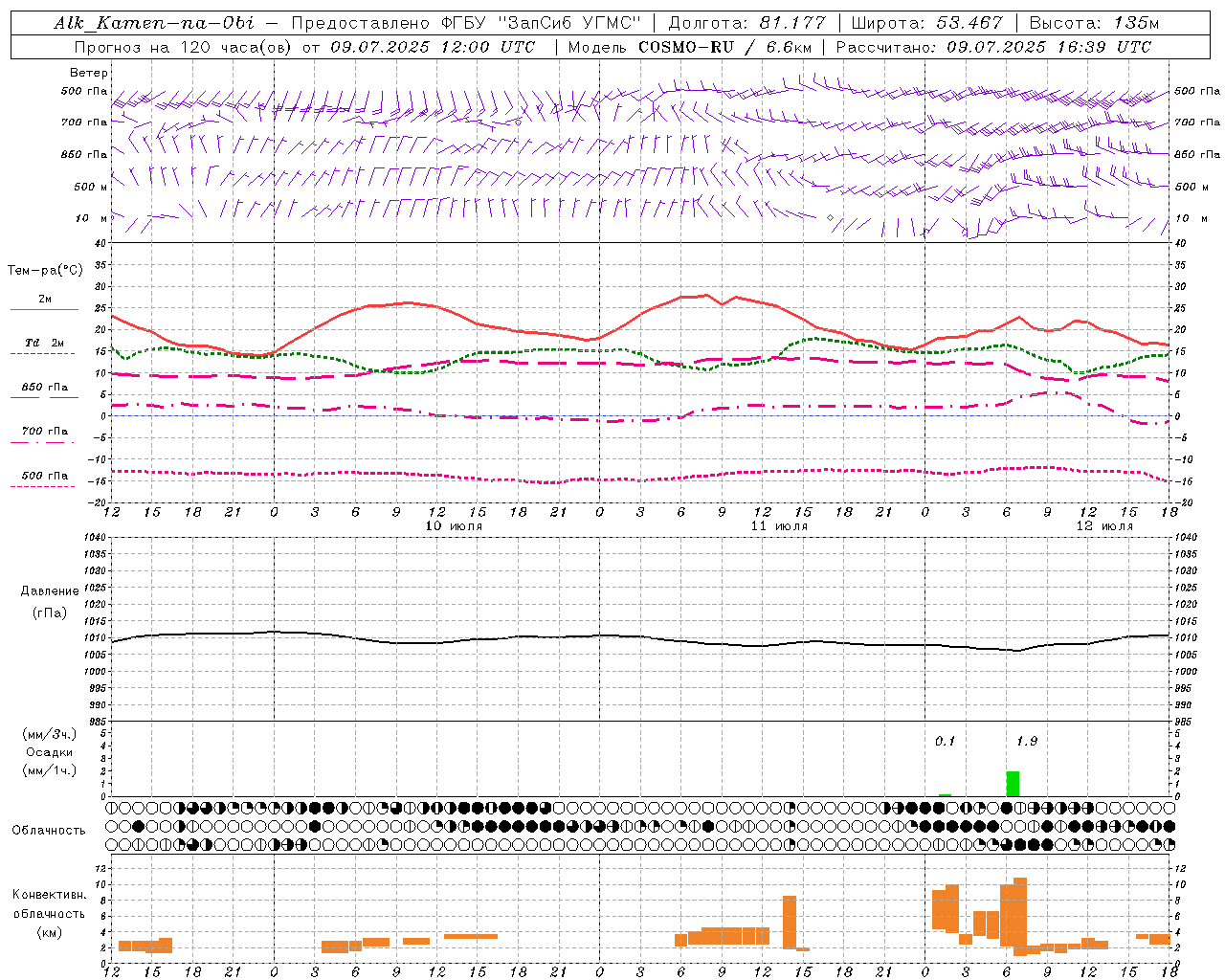This screenshot has height=980, width=1225.
Task: Click the (гПа) unit label under Давление
Action: (x=50, y=612)
